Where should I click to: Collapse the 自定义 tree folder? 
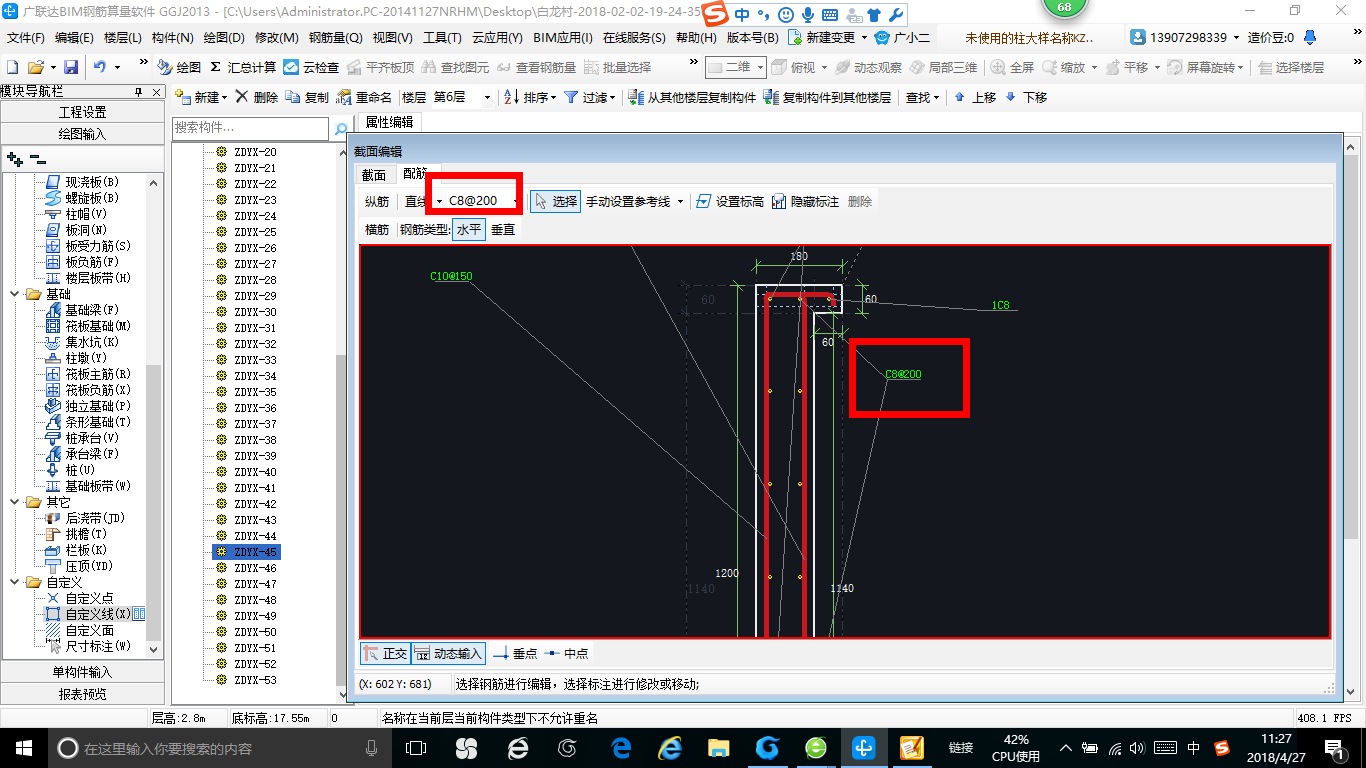point(16,582)
